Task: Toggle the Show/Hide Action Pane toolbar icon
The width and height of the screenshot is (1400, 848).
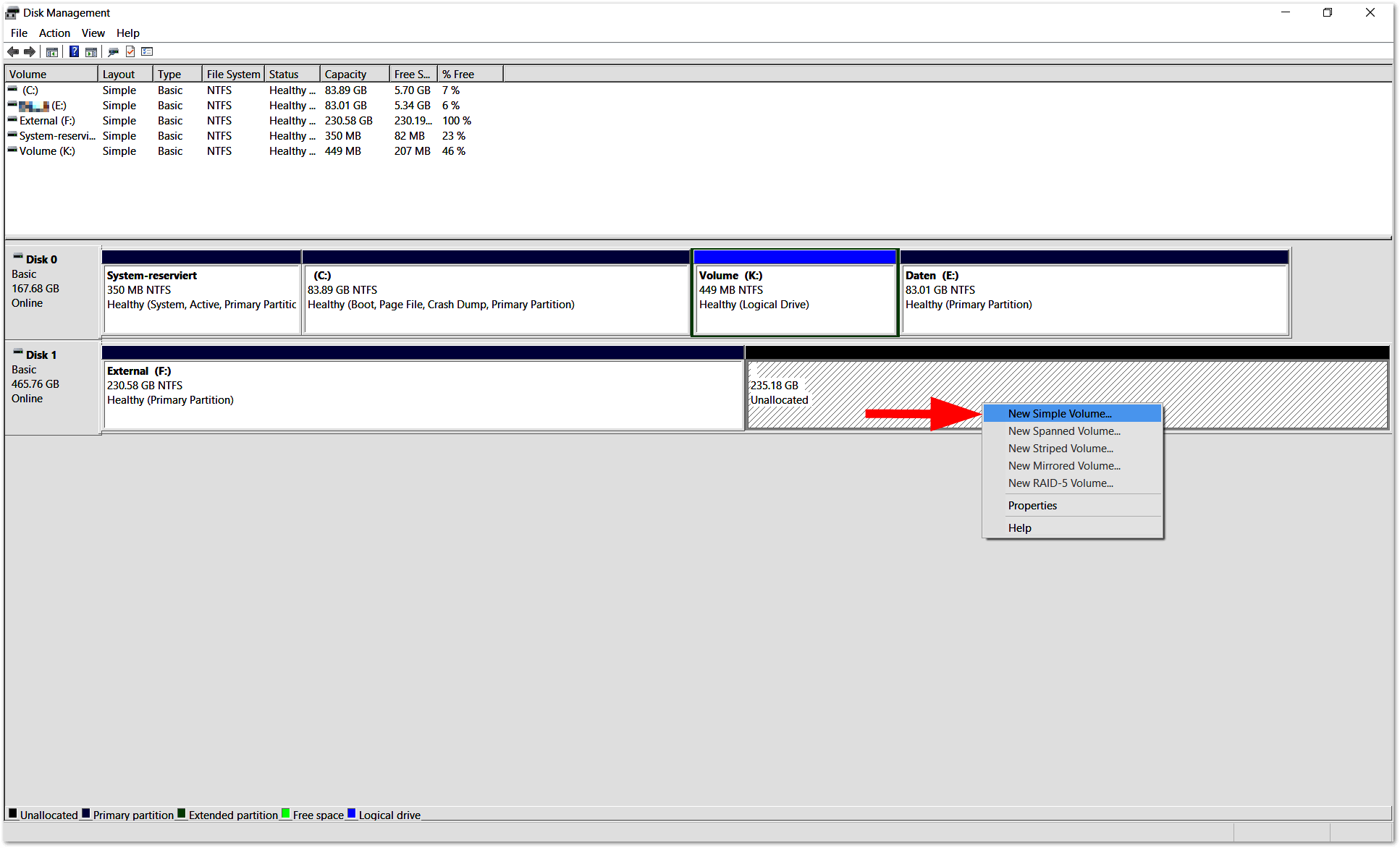Action: pos(91,51)
